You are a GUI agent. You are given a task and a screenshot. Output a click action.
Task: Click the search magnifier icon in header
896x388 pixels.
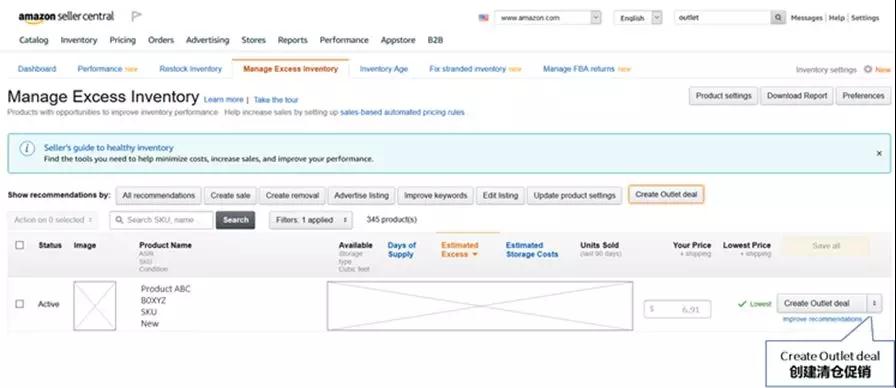point(778,18)
